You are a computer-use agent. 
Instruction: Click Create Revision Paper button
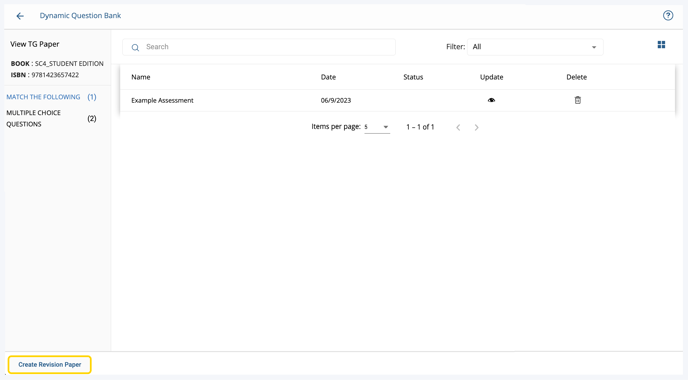[50, 365]
